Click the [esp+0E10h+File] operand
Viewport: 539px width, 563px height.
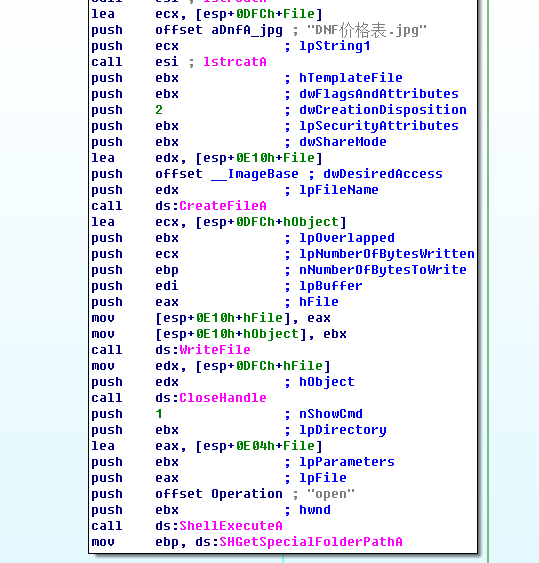point(259,158)
